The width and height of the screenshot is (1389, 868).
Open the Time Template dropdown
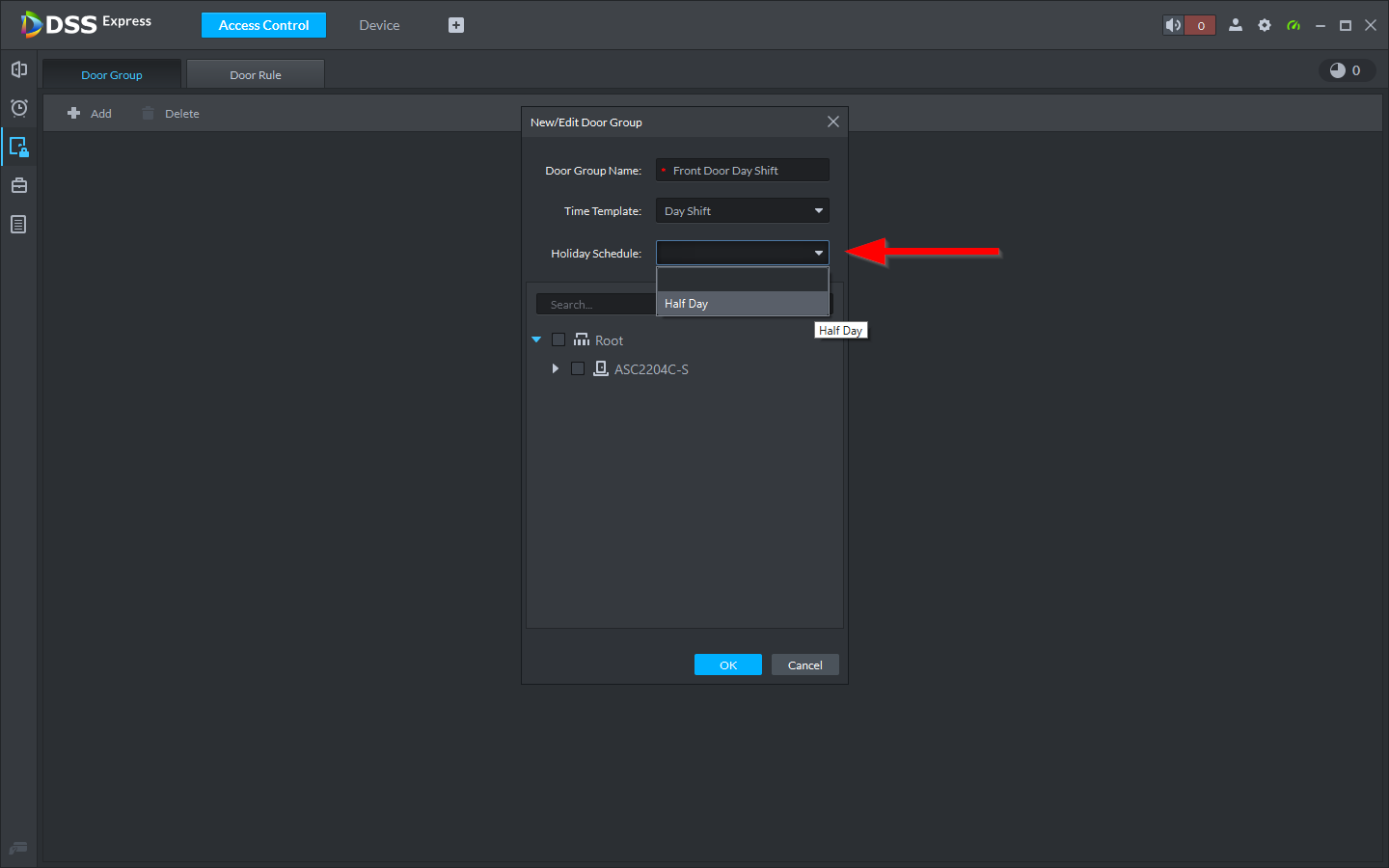[742, 211]
